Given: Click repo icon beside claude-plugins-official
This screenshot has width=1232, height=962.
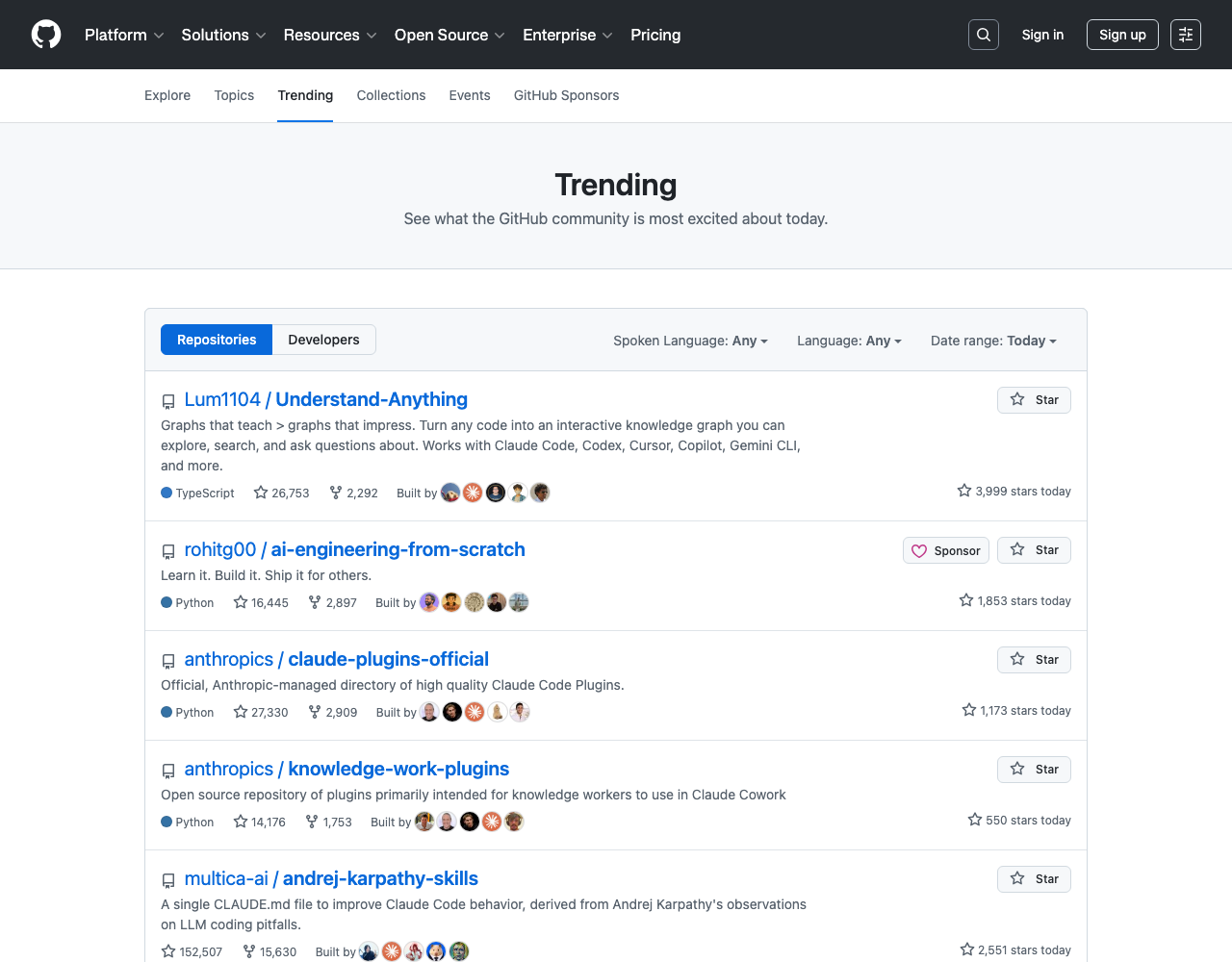Looking at the screenshot, I should pyautogui.click(x=168, y=661).
